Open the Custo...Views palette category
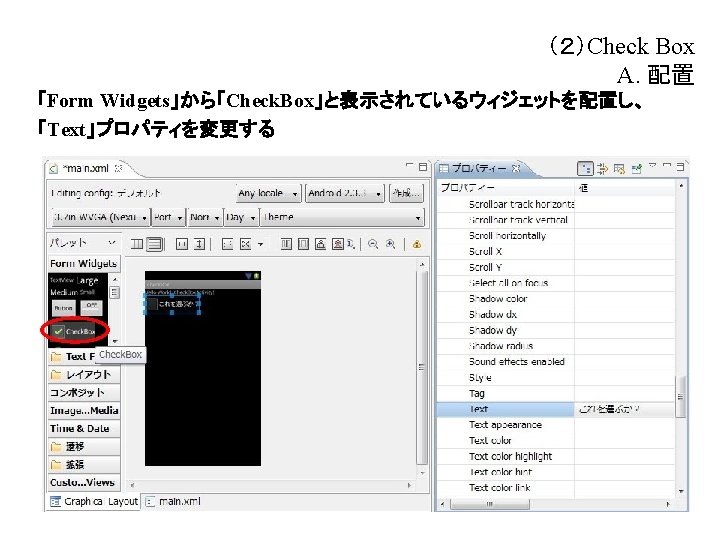This screenshot has height=540, width=720. 84,482
